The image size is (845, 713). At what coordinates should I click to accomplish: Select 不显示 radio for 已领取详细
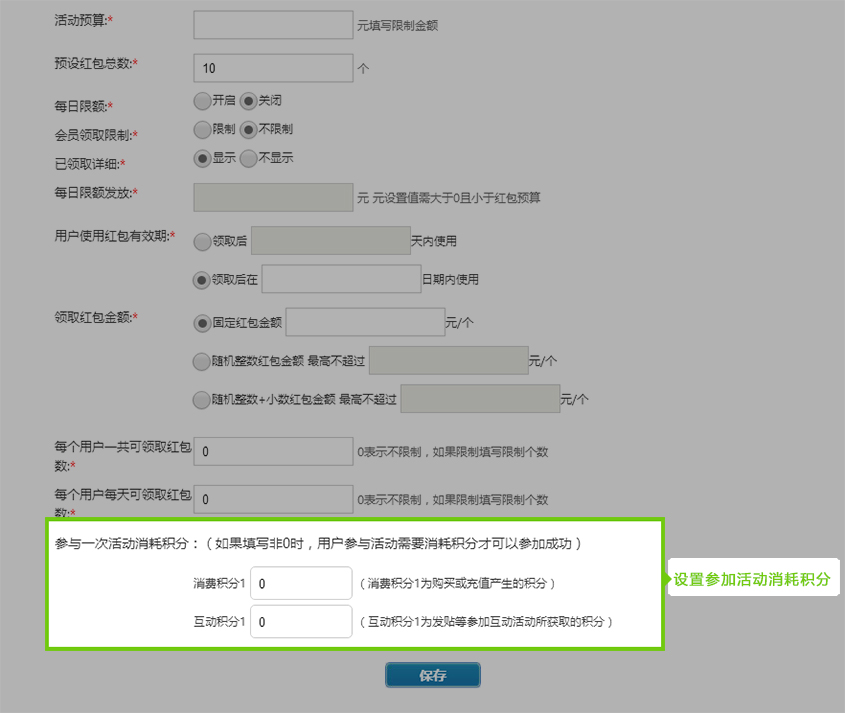248,158
